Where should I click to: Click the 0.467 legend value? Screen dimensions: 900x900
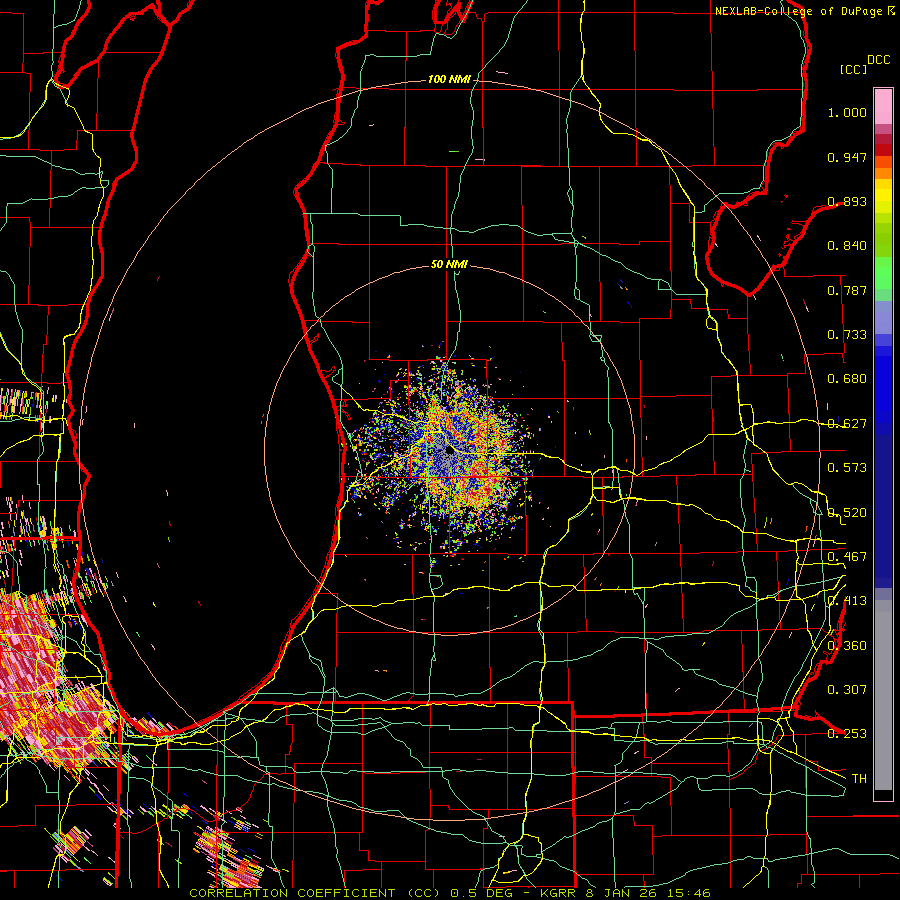[x=847, y=557]
